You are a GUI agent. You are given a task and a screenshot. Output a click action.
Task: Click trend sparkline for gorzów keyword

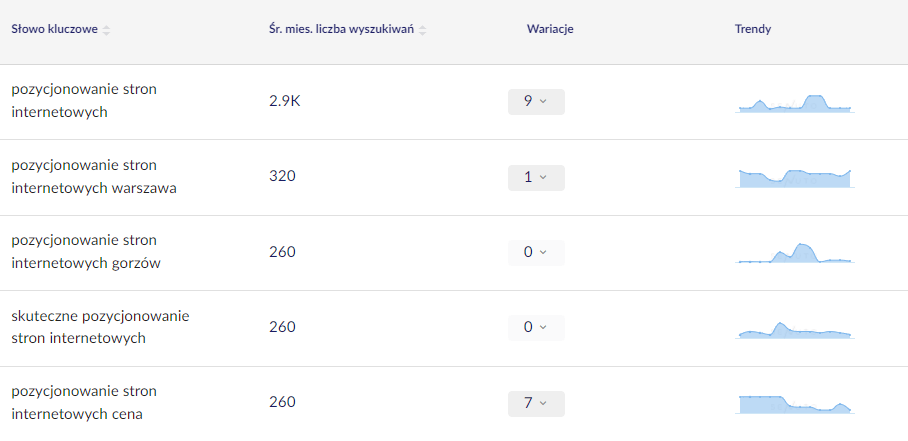[795, 252]
